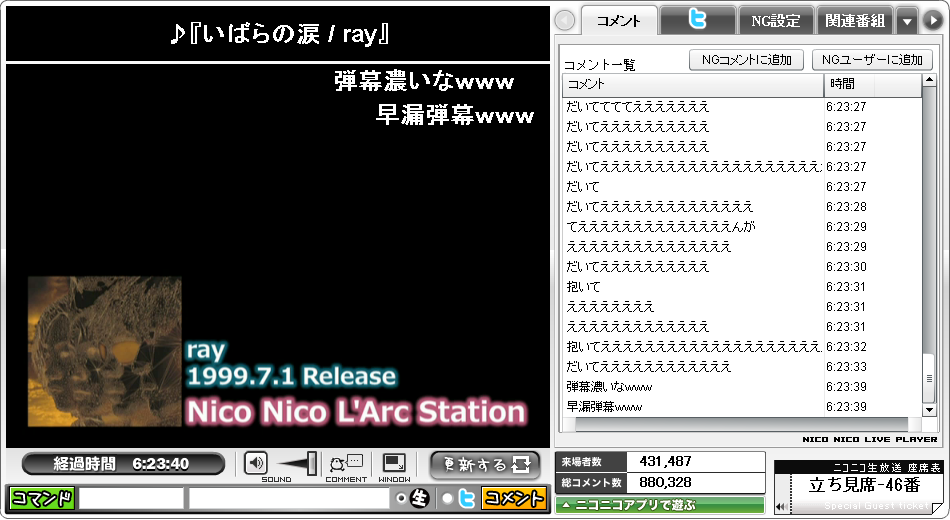Viewport: 950px width, 520px height.
Task: Click the comment list scroll-down arrow
Action: click(x=929, y=410)
